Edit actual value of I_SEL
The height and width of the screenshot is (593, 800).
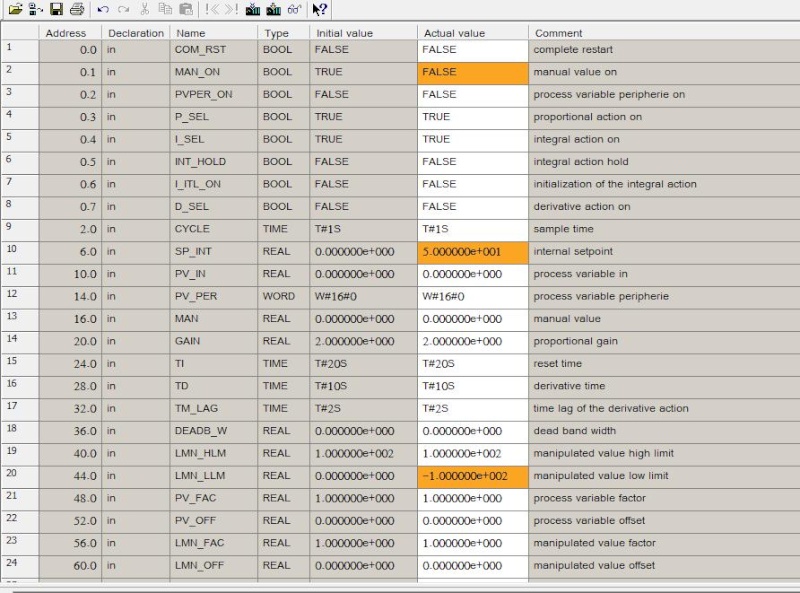473,141
